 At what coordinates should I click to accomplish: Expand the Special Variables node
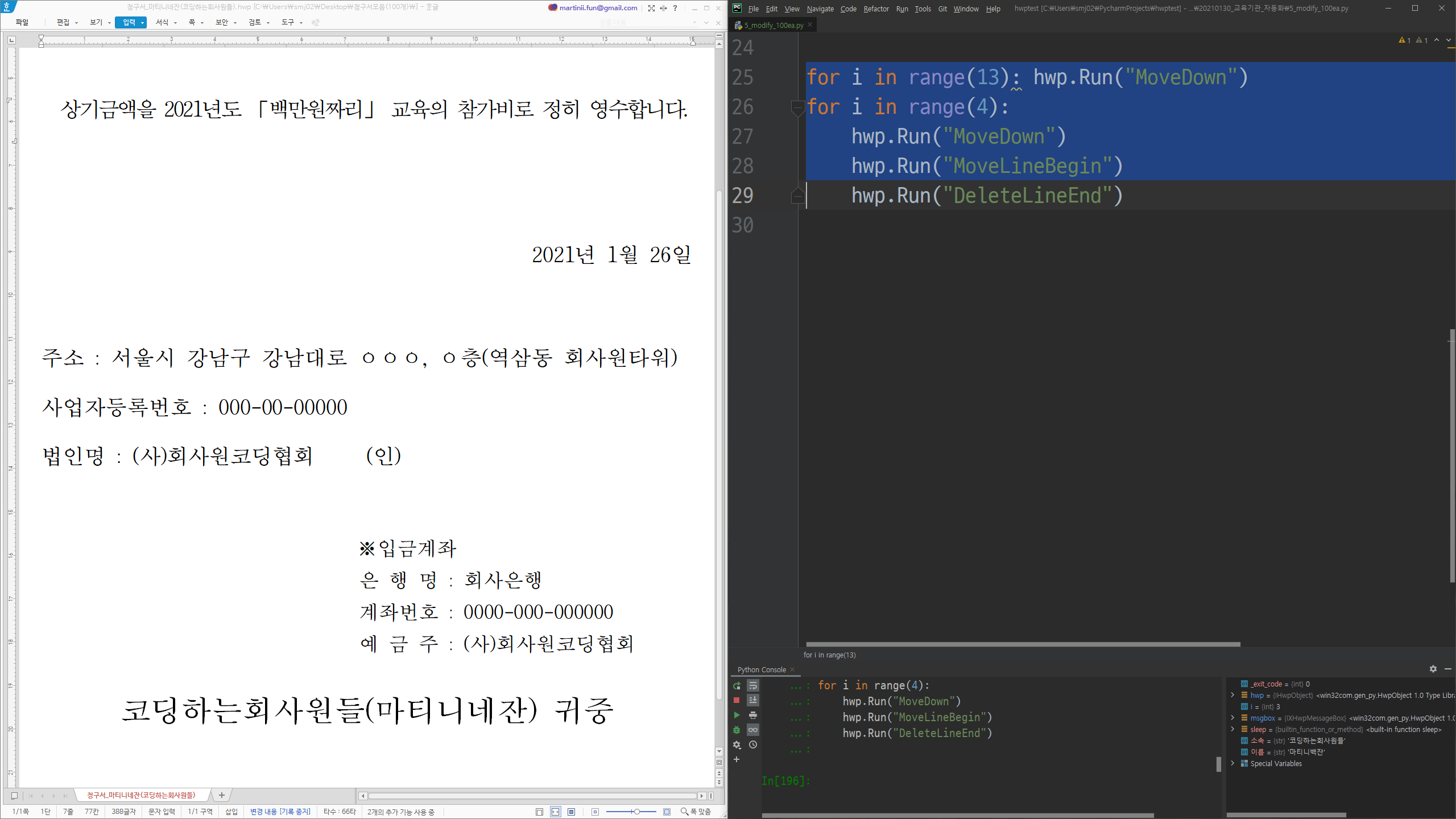coord(1232,763)
